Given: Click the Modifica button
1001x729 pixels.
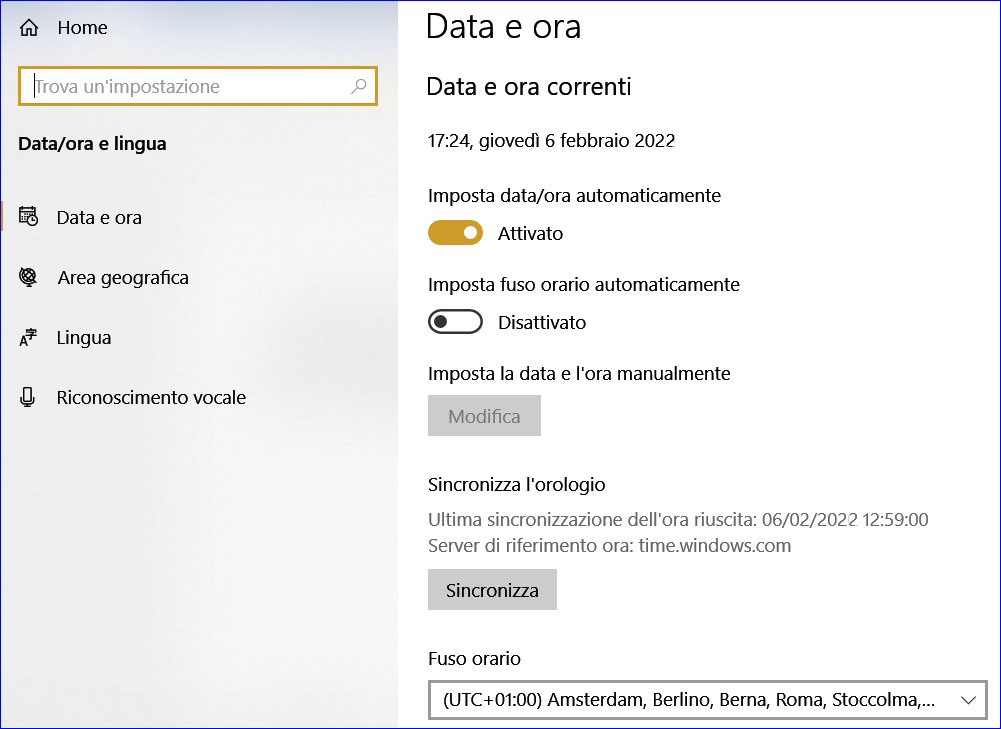Looking at the screenshot, I should (x=484, y=416).
